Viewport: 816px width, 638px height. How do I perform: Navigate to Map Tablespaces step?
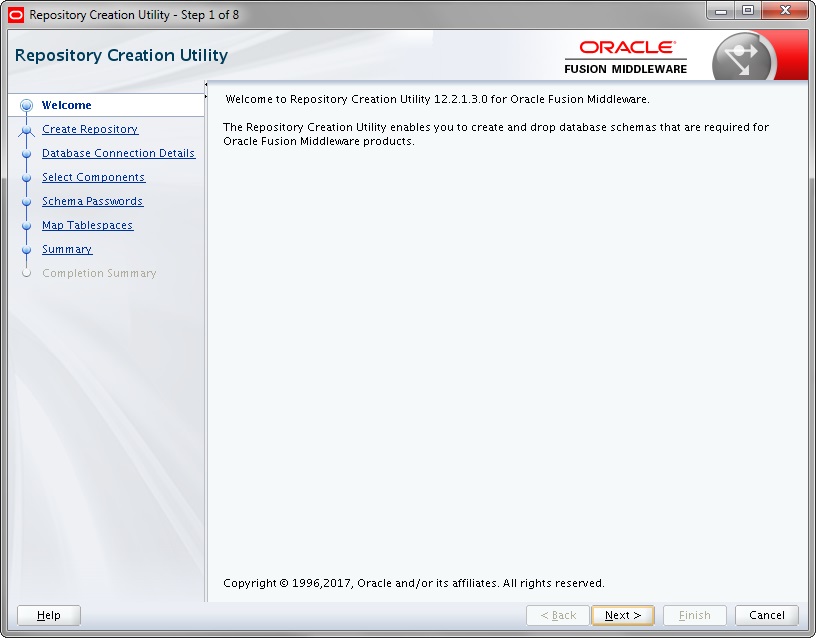tap(87, 225)
